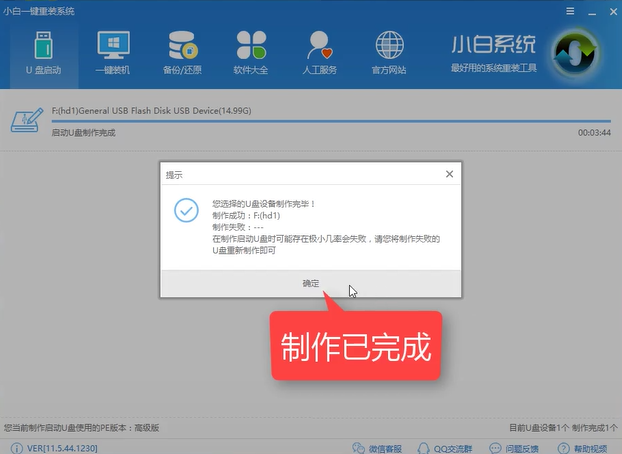Viewport: 622px width, 454px height.
Task: Click 您选择的U盘设备制作完毕 message
Action: pyautogui.click(x=264, y=204)
